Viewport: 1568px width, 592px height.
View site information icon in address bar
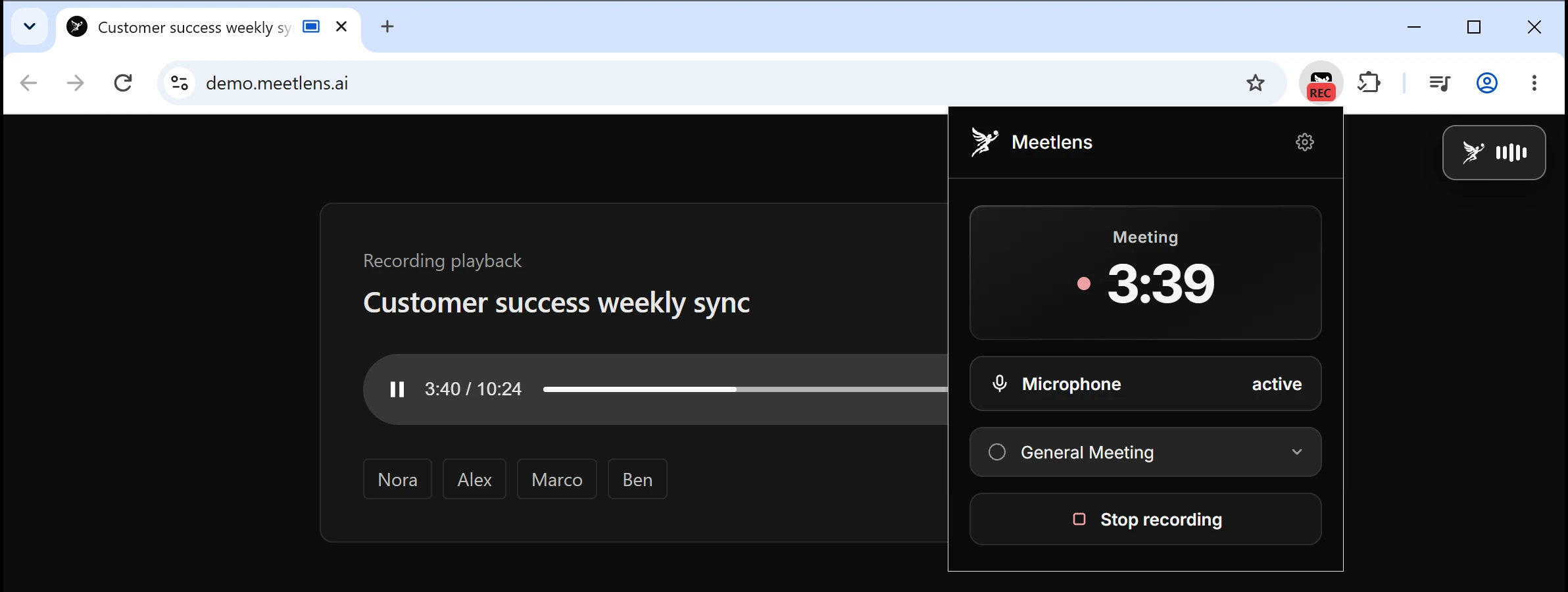180,83
